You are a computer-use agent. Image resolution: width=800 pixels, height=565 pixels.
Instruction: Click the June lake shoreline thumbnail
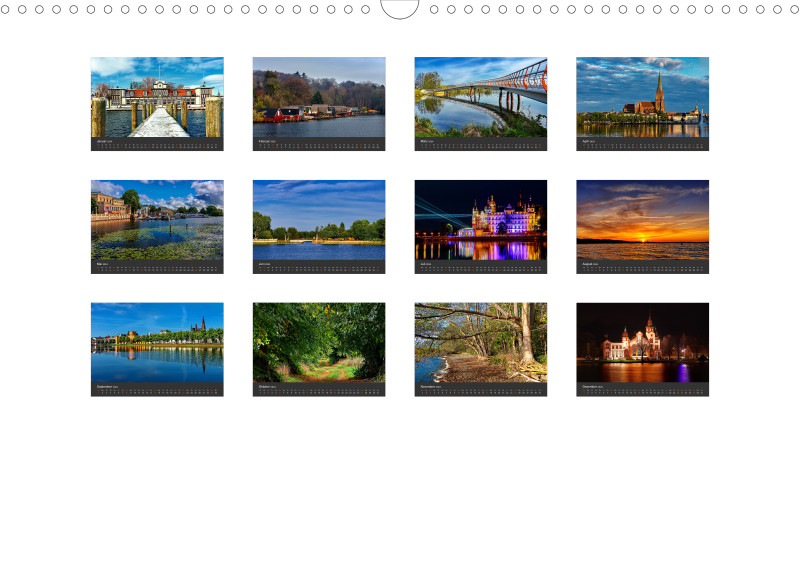coord(319,220)
